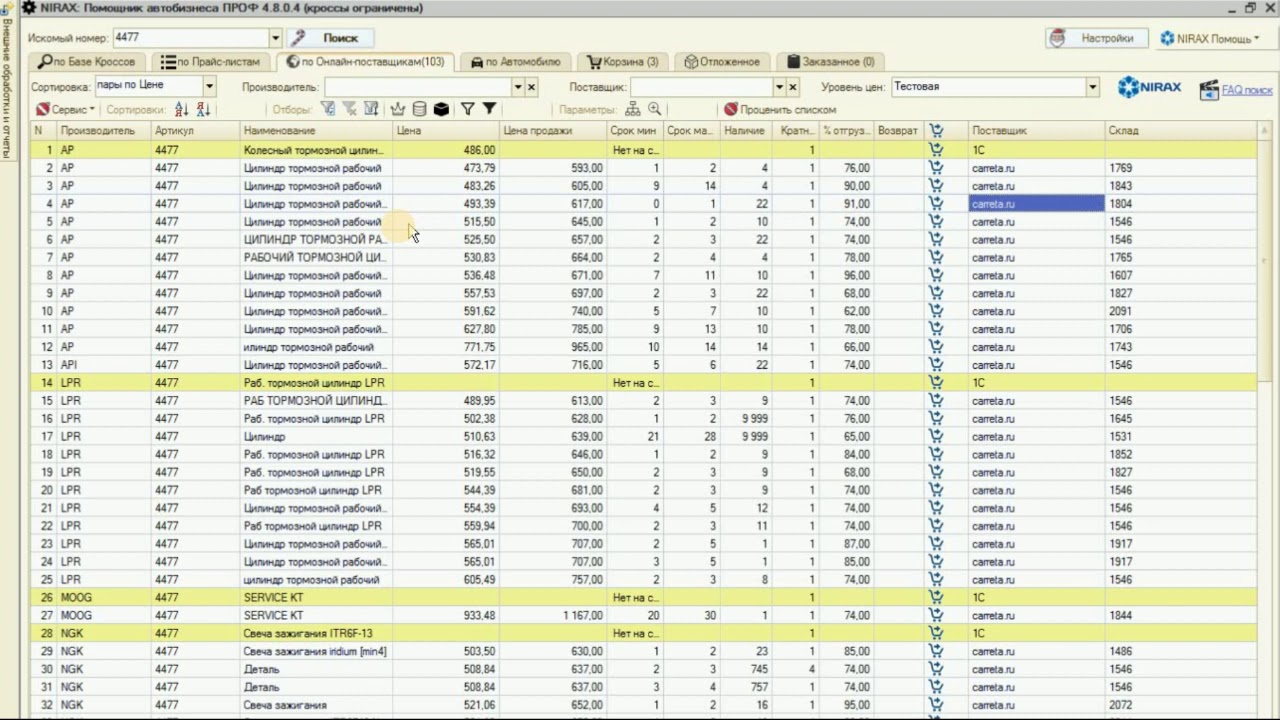Click the price cell 771,75 in row 12
Screen dimensions: 1280x720
pyautogui.click(x=446, y=347)
